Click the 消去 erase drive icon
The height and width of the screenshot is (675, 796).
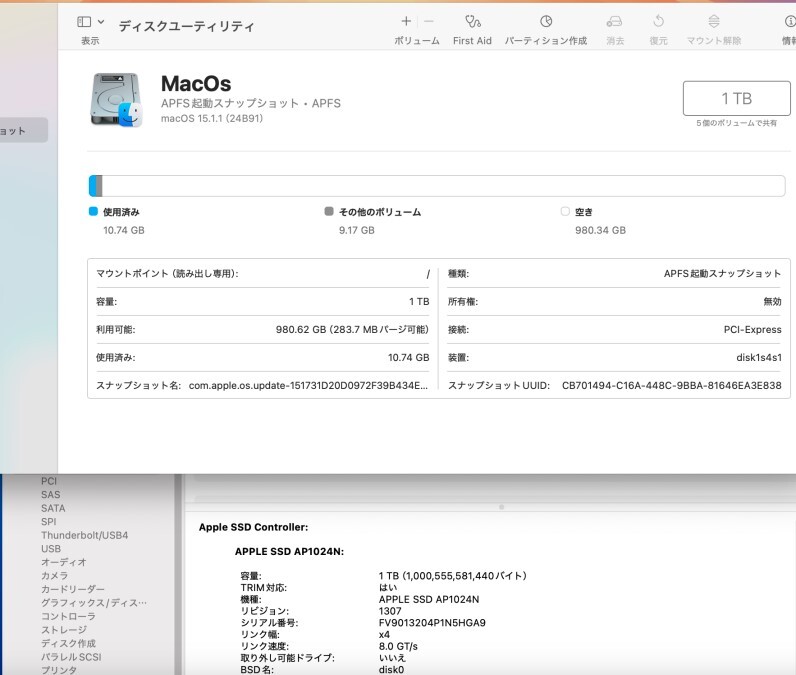pyautogui.click(x=614, y=21)
